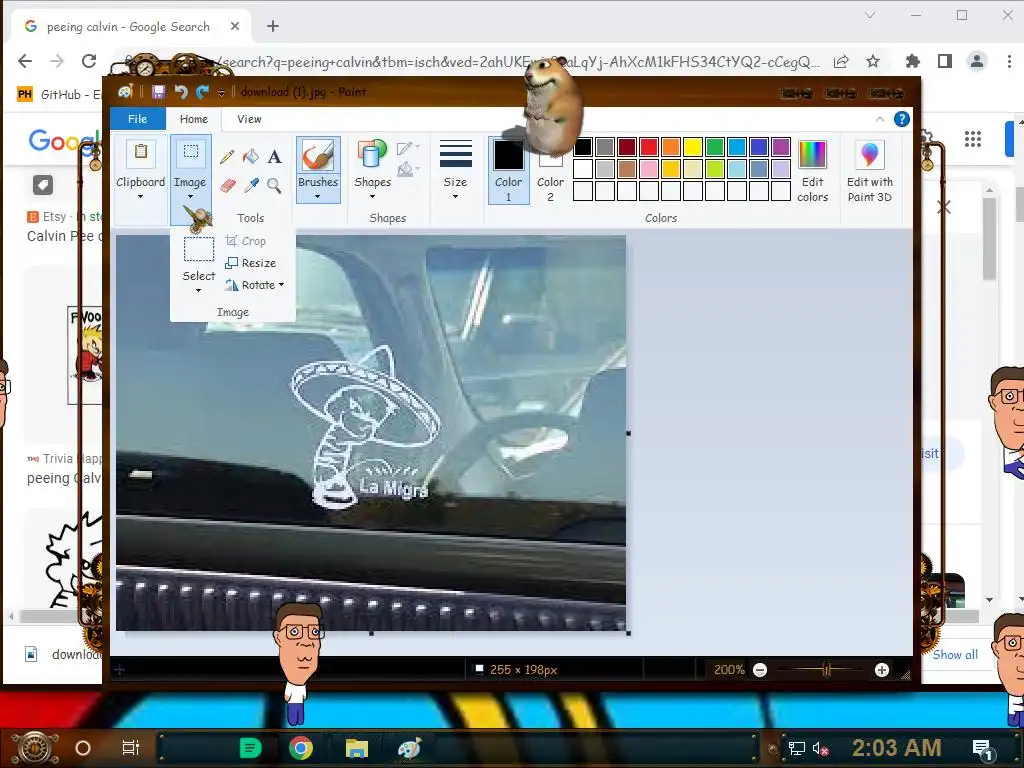Screen dimensions: 1024x768
Task: Click the Resize button
Action: coord(251,263)
